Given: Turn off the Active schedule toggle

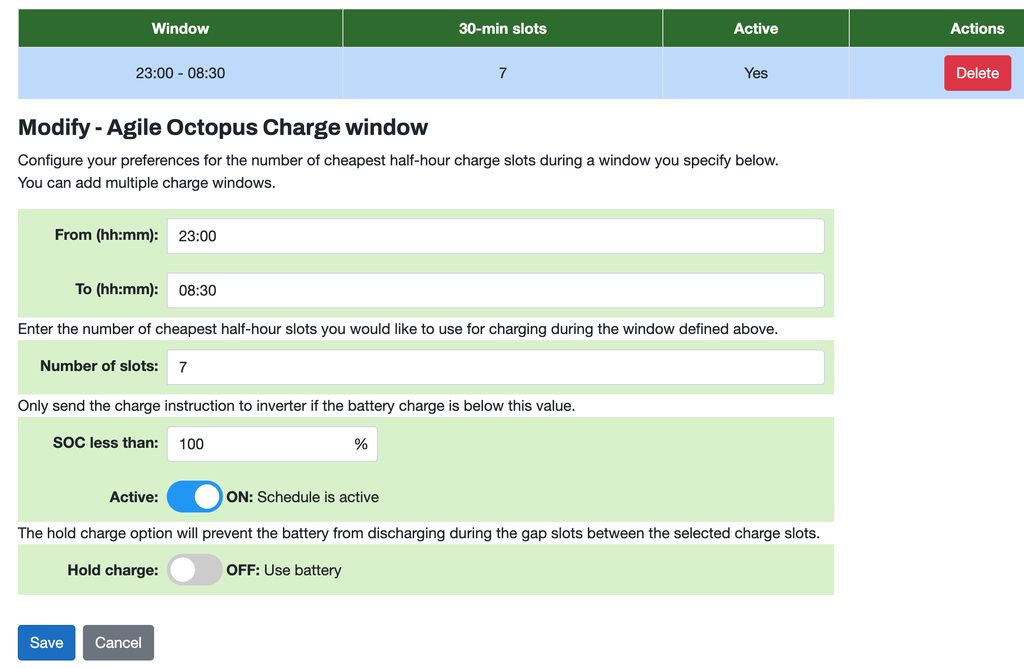Looking at the screenshot, I should point(194,497).
